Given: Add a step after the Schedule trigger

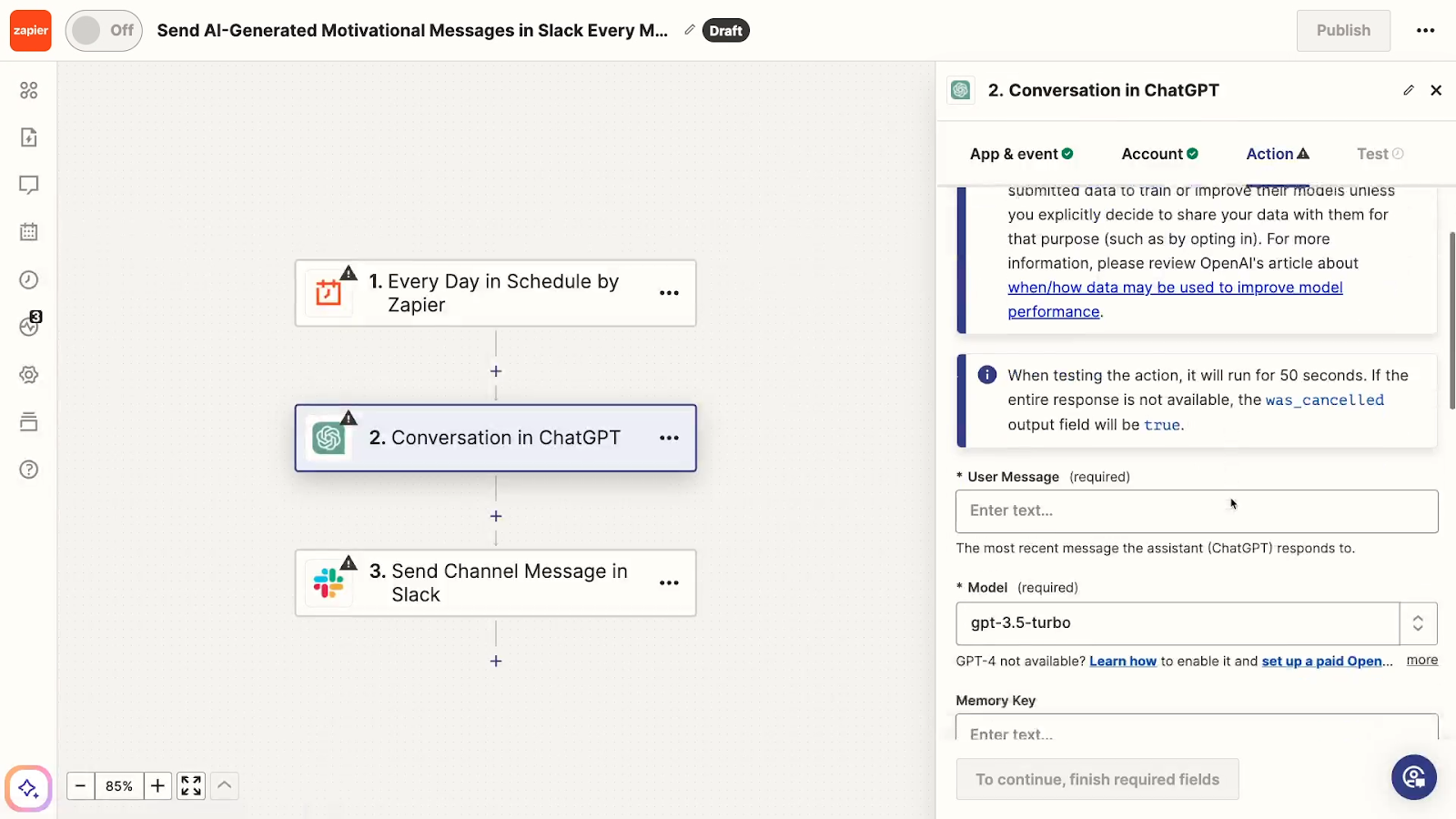Looking at the screenshot, I should (x=496, y=371).
